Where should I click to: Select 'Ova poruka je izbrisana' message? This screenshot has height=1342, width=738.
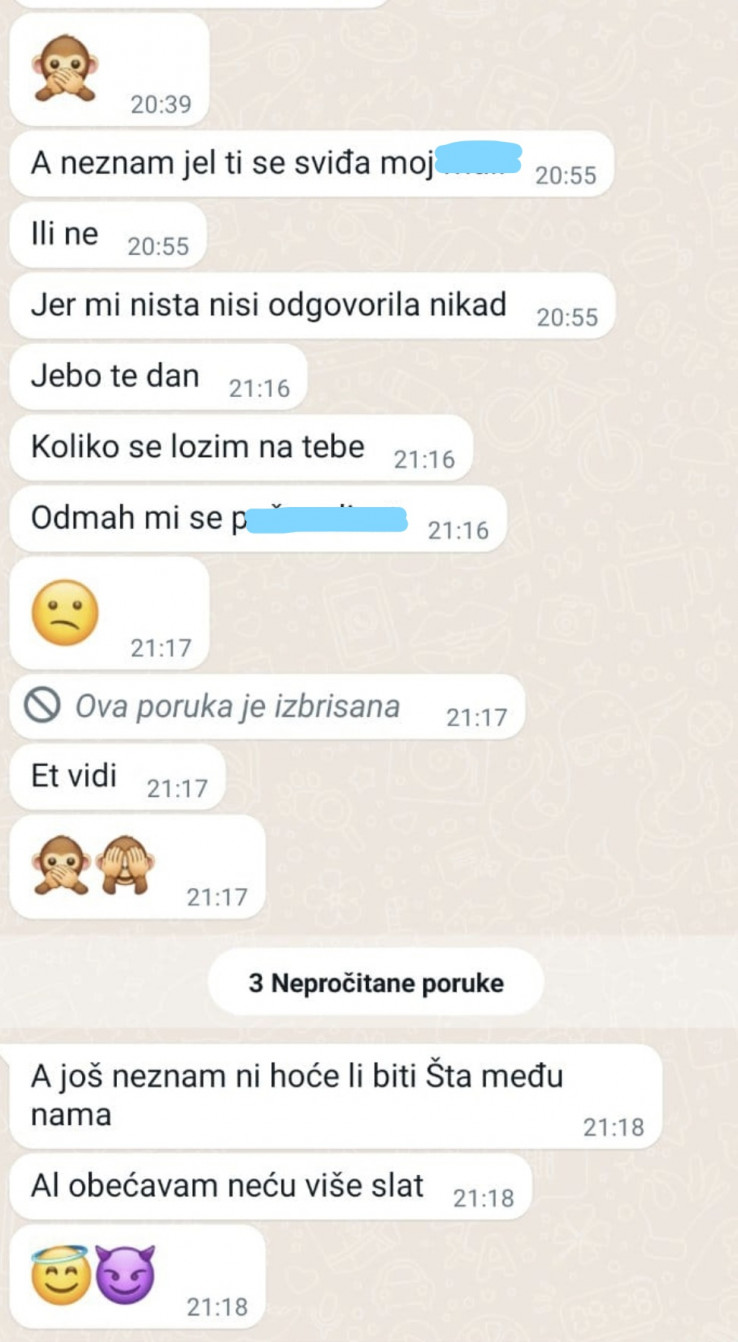point(267,707)
